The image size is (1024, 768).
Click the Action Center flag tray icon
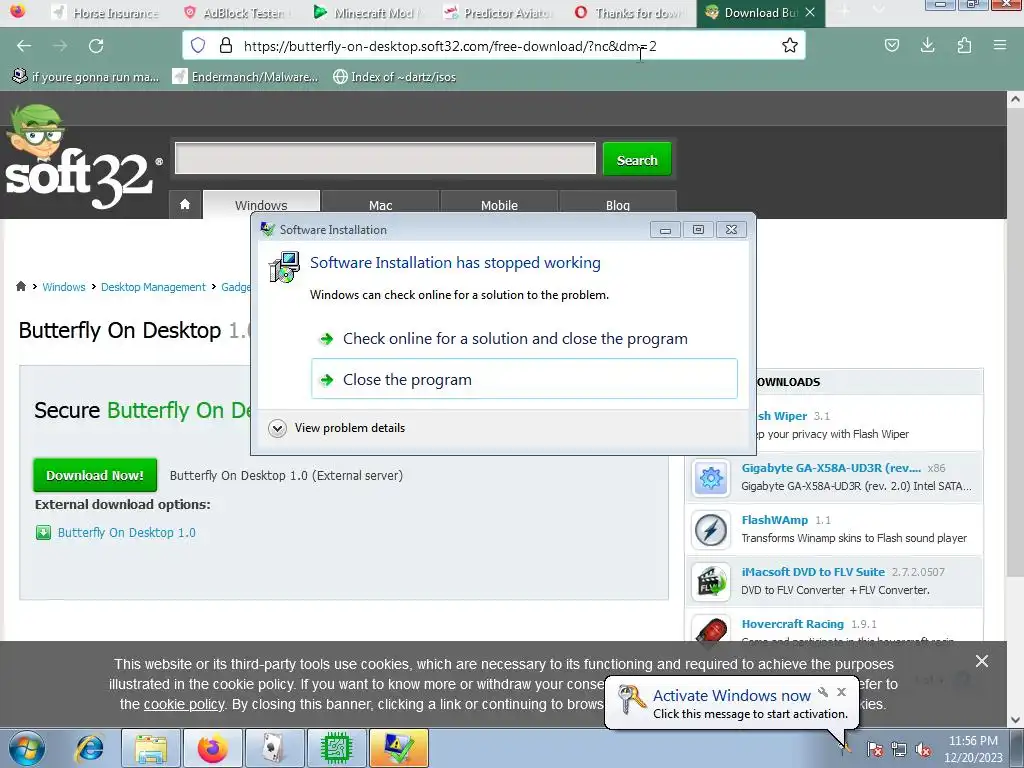click(874, 750)
